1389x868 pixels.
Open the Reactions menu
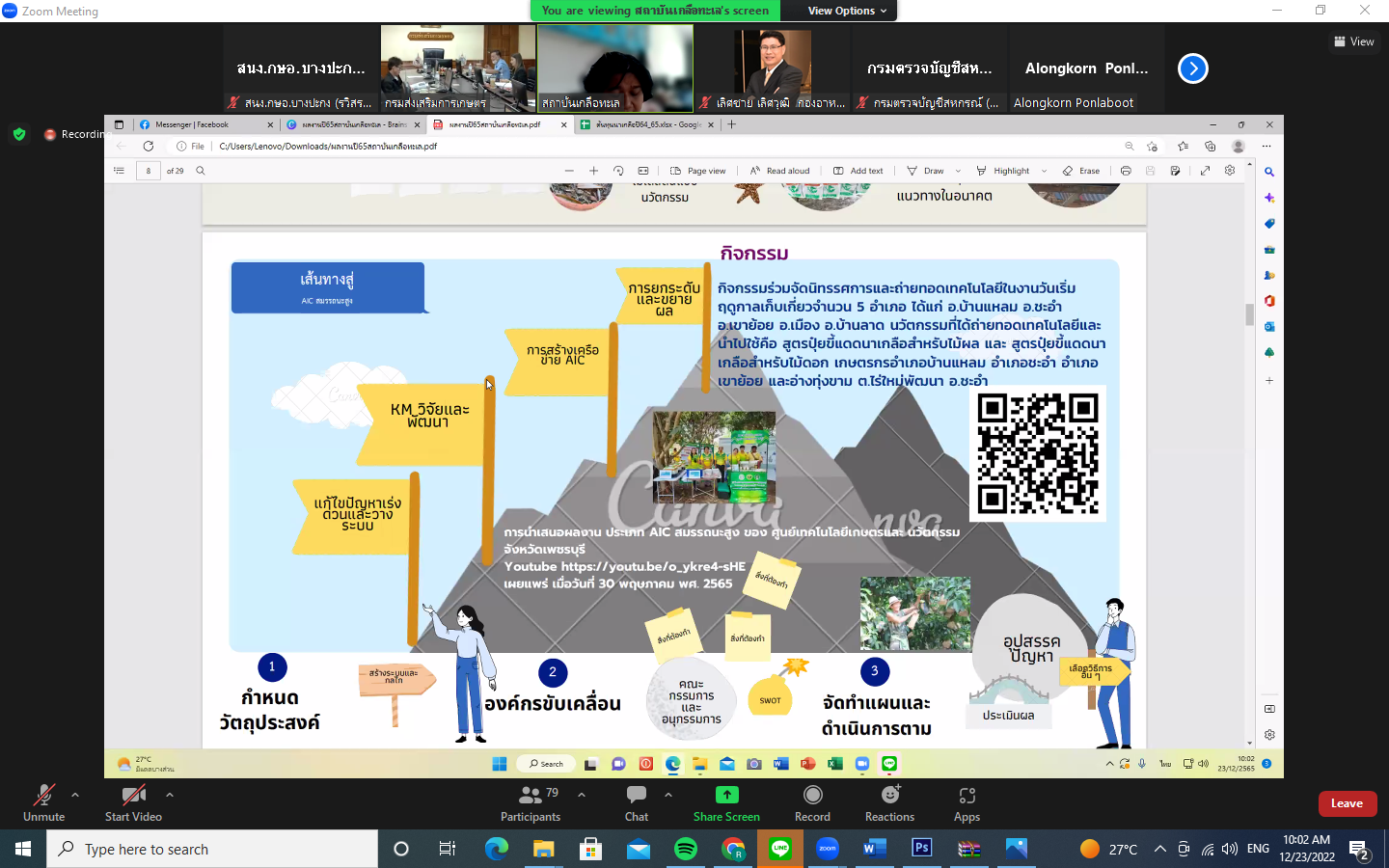tap(889, 802)
